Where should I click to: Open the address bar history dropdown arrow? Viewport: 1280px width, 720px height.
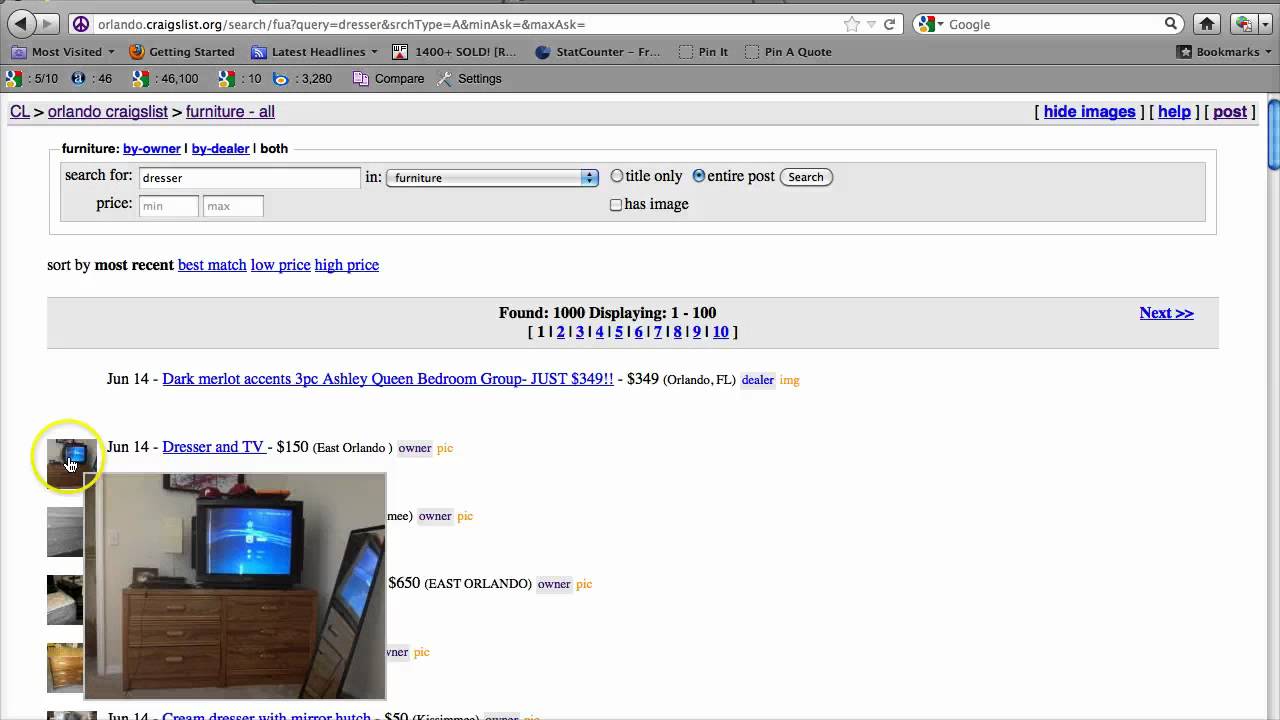pos(871,24)
